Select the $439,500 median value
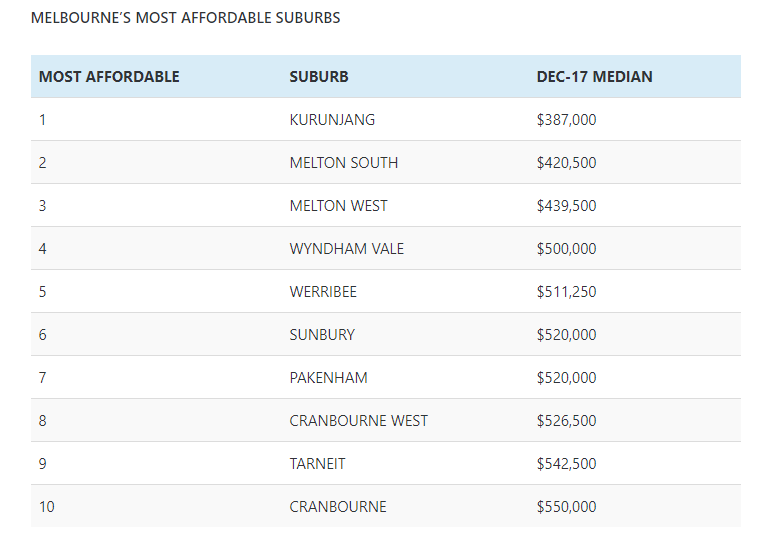Screen dimensions: 758x545 coord(566,206)
